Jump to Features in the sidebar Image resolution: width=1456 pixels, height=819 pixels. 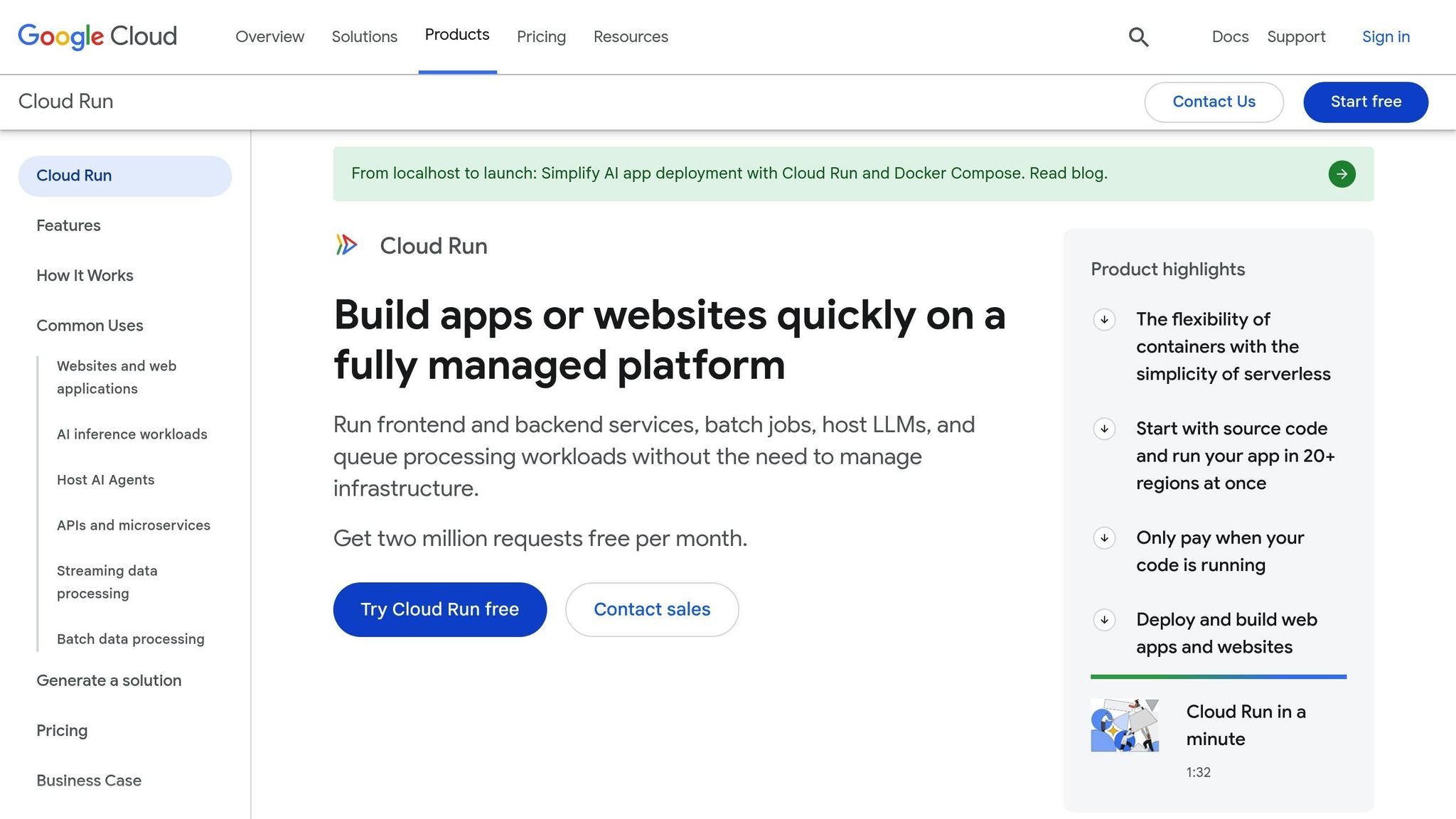(68, 225)
